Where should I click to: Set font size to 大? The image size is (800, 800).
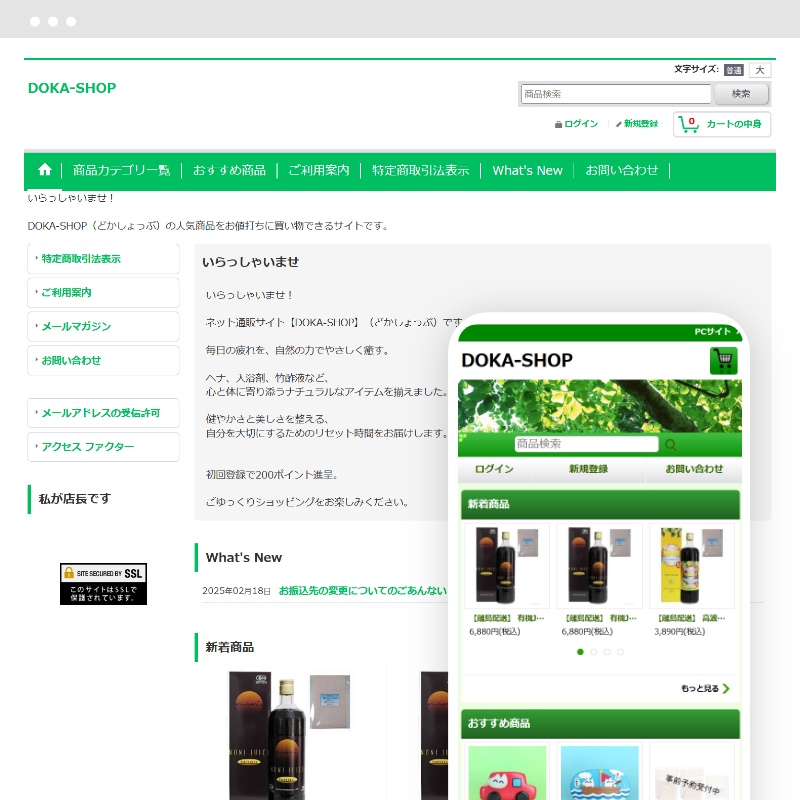tap(760, 70)
